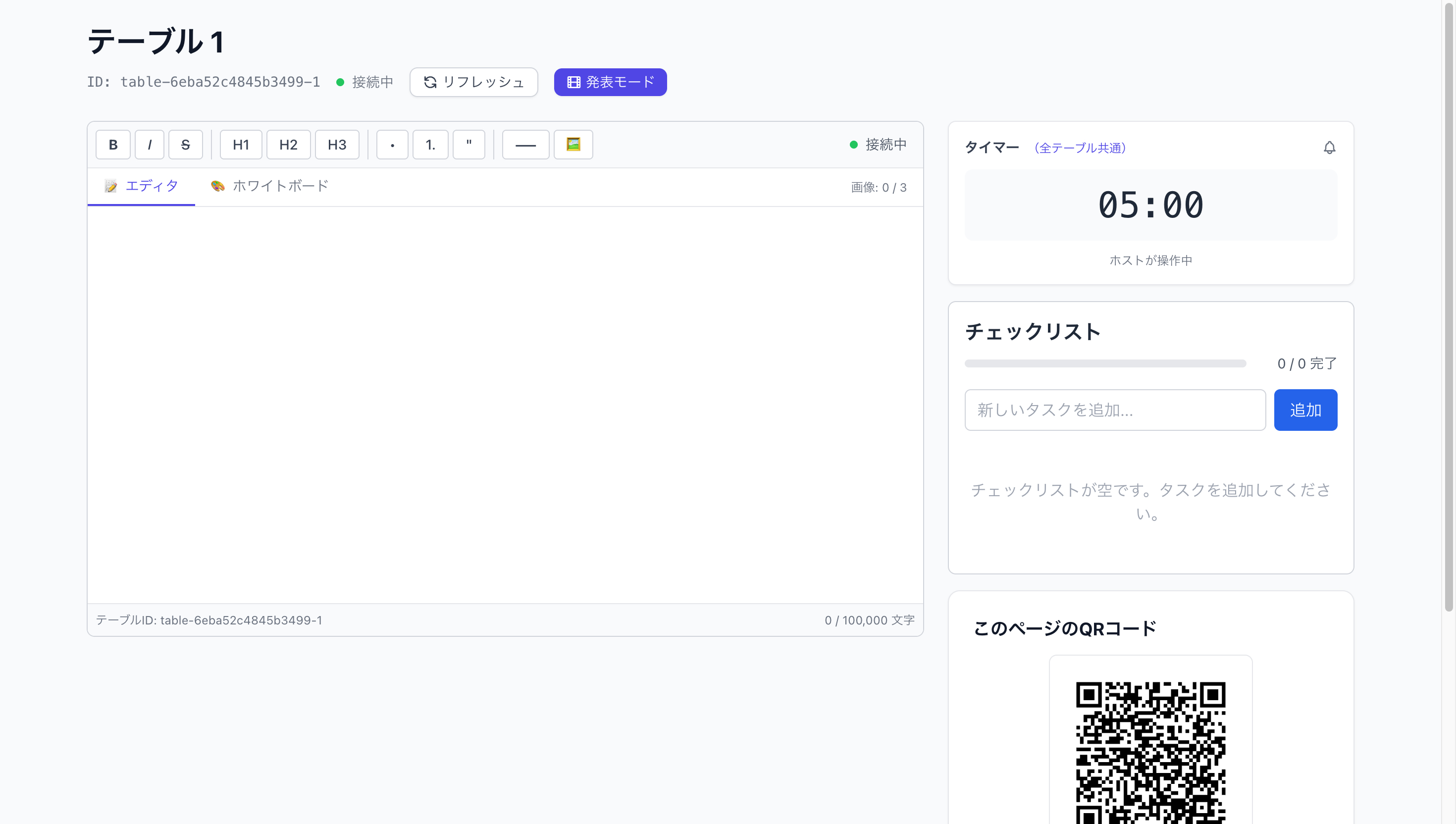
Task: Insert an H3 heading
Action: coord(337,144)
